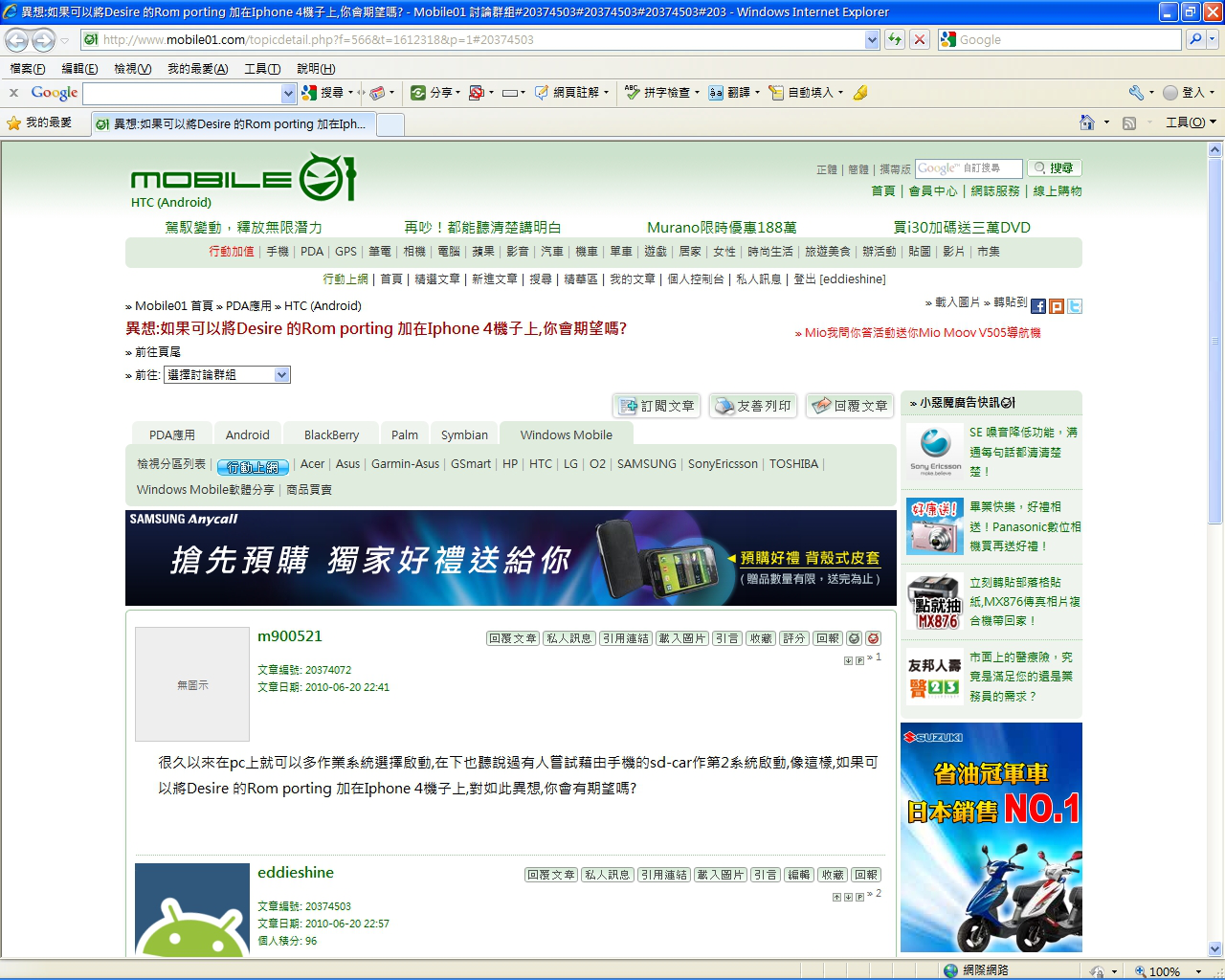Click 編輯 in eddieshine's post
This screenshot has width=1225, height=980.
(x=799, y=875)
